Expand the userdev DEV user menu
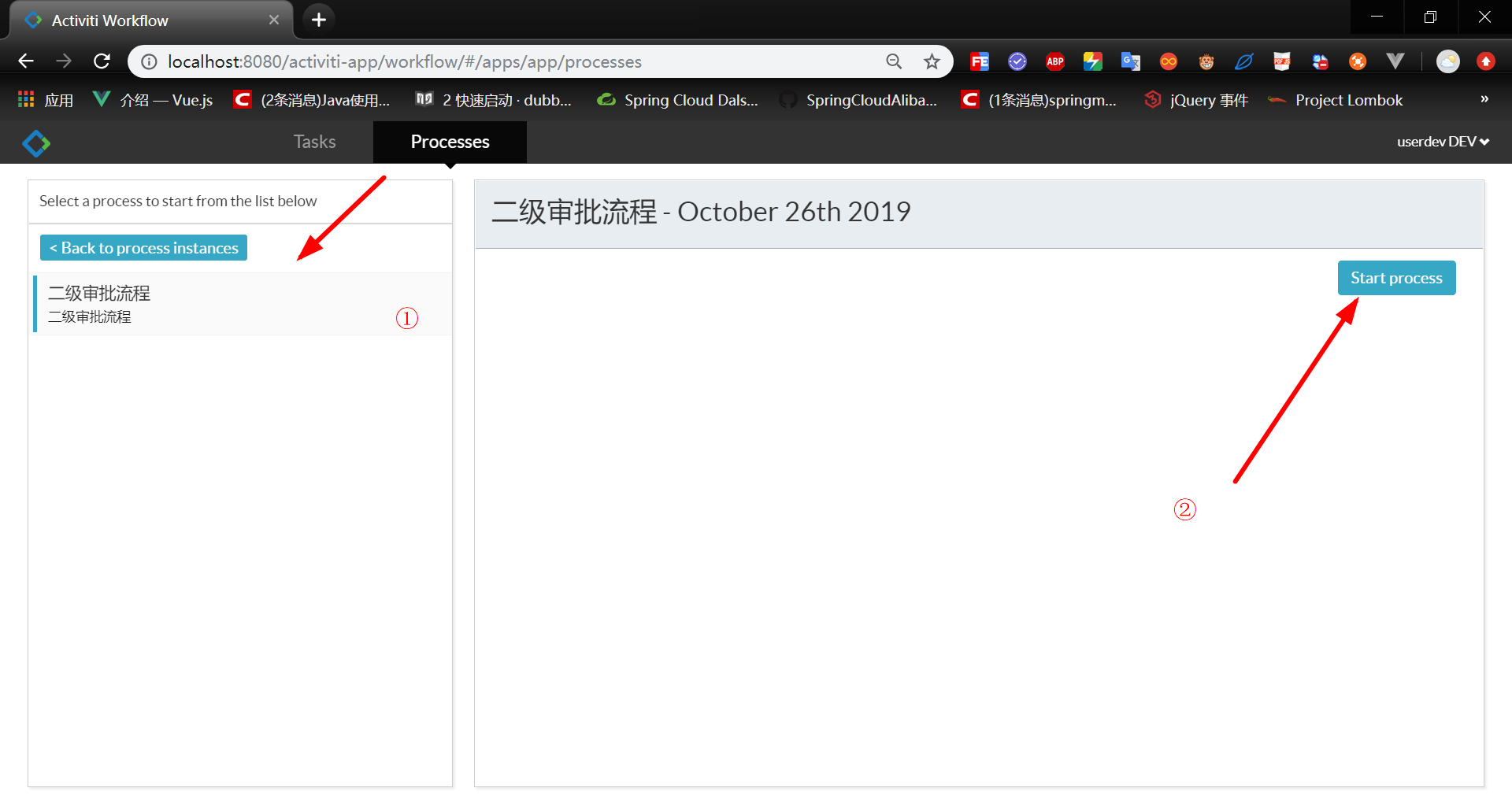 [x=1443, y=142]
